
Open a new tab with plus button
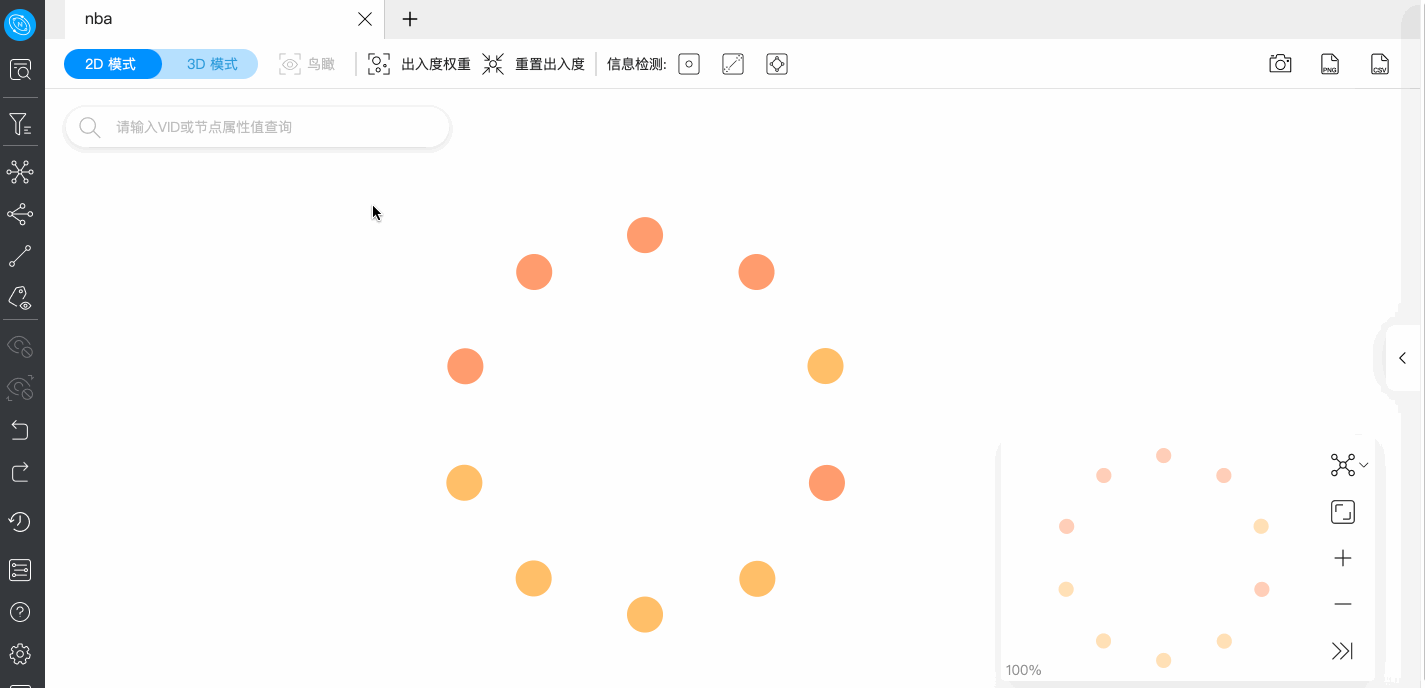tap(409, 18)
